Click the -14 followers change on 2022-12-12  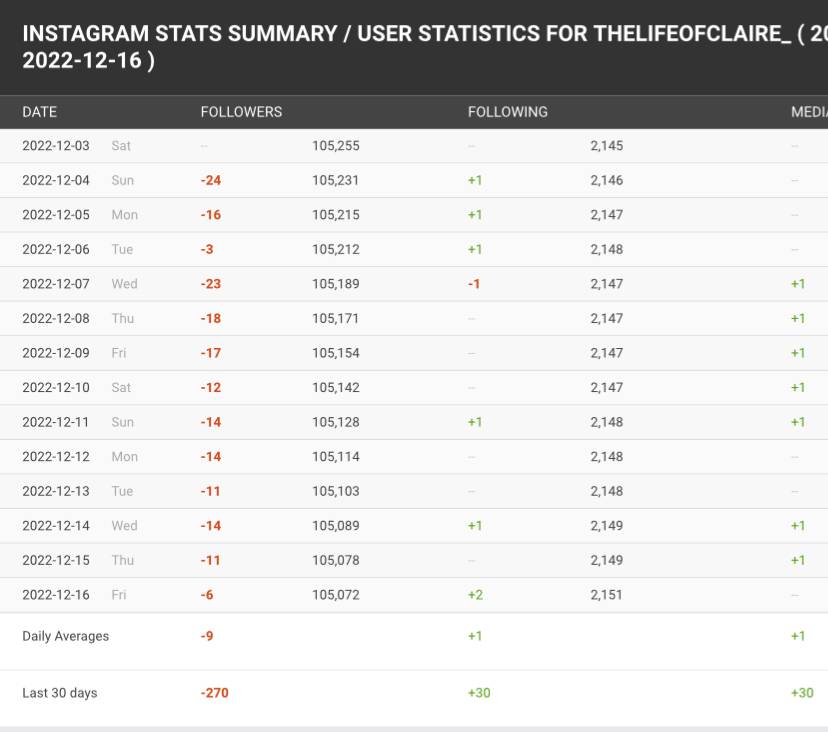[211, 457]
